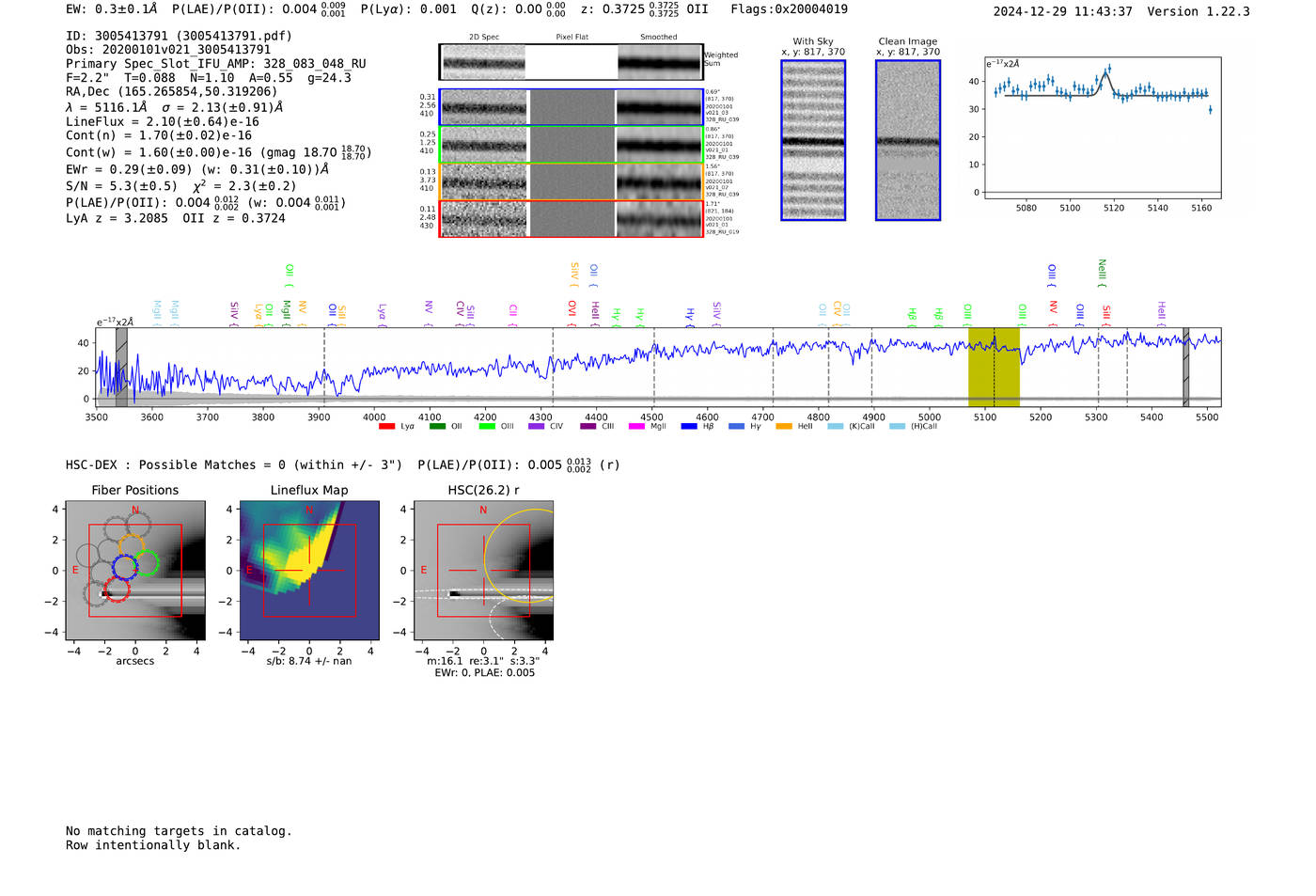Click the hatched gray region near 3550 Å

click(121, 367)
